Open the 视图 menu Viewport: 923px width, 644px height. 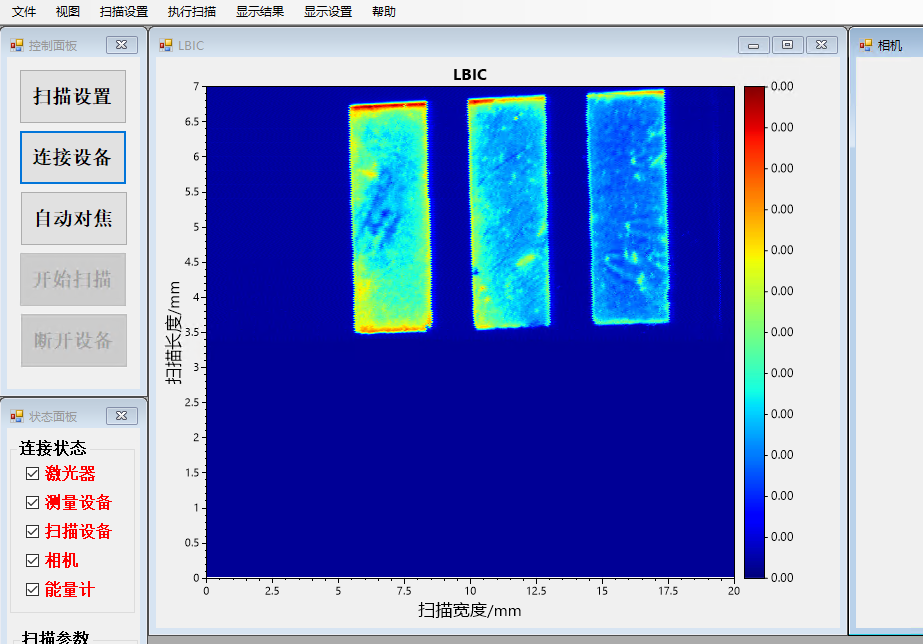click(68, 12)
